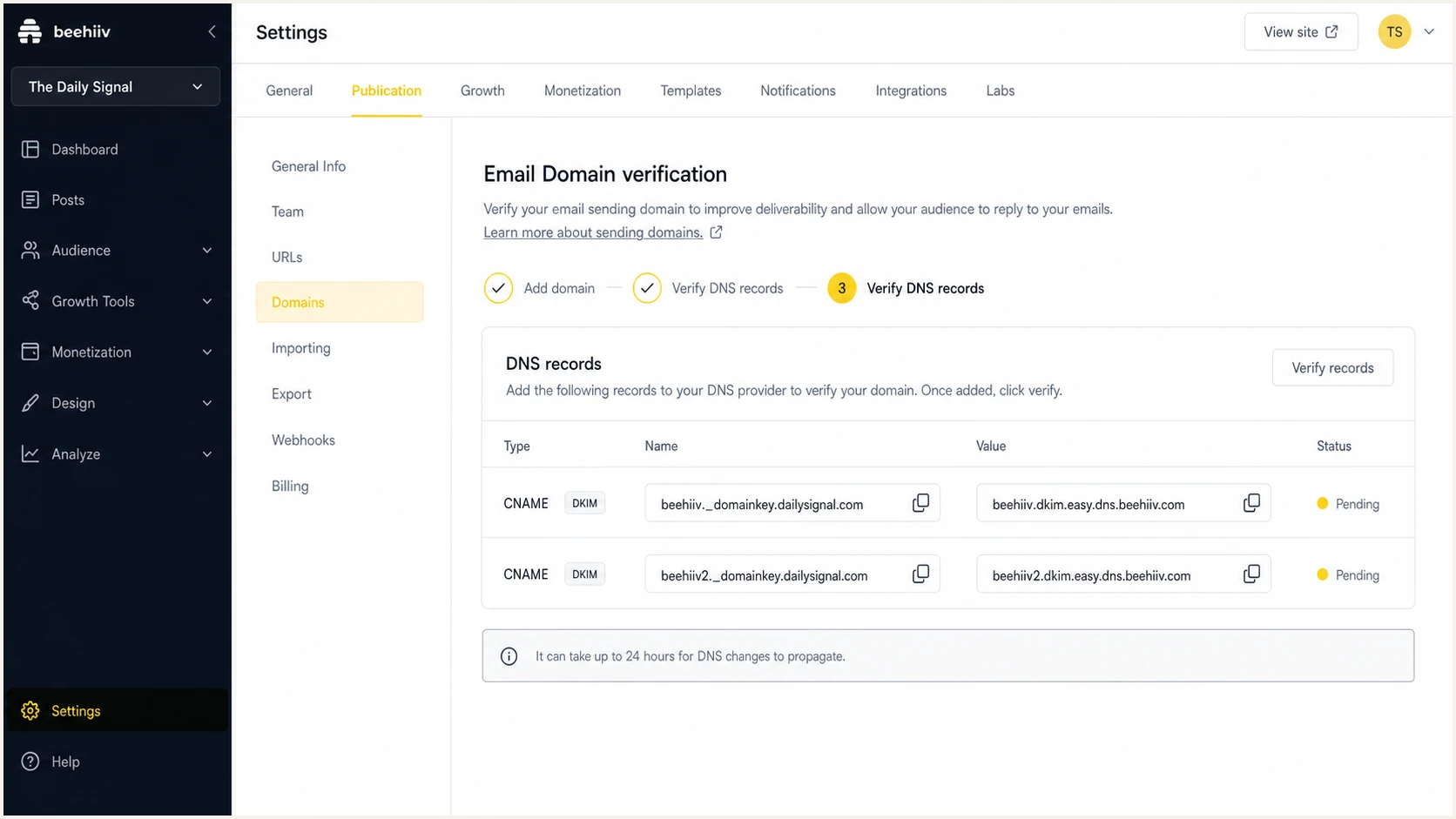This screenshot has width=1456, height=819.
Task: Click the Pending status of beehiiv._domainkey row
Action: (x=1348, y=504)
